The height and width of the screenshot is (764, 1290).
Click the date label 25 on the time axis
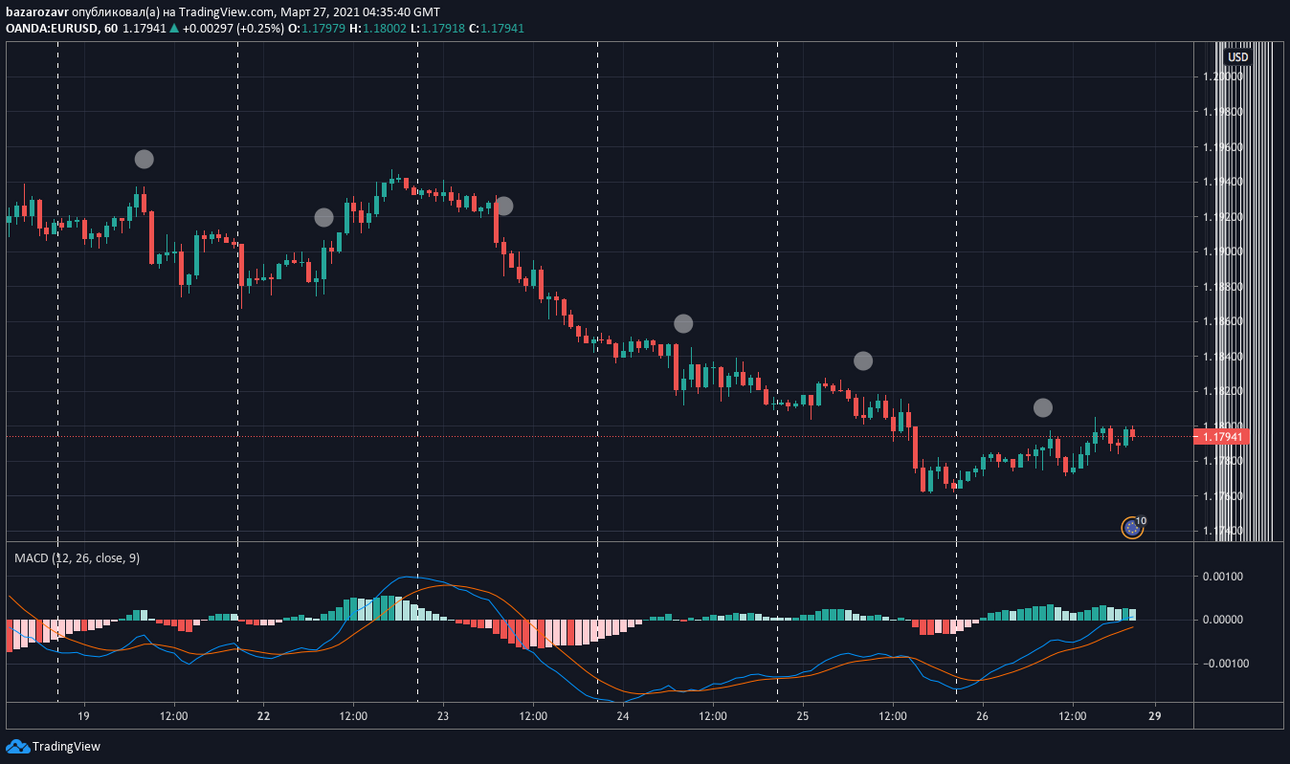pos(803,716)
